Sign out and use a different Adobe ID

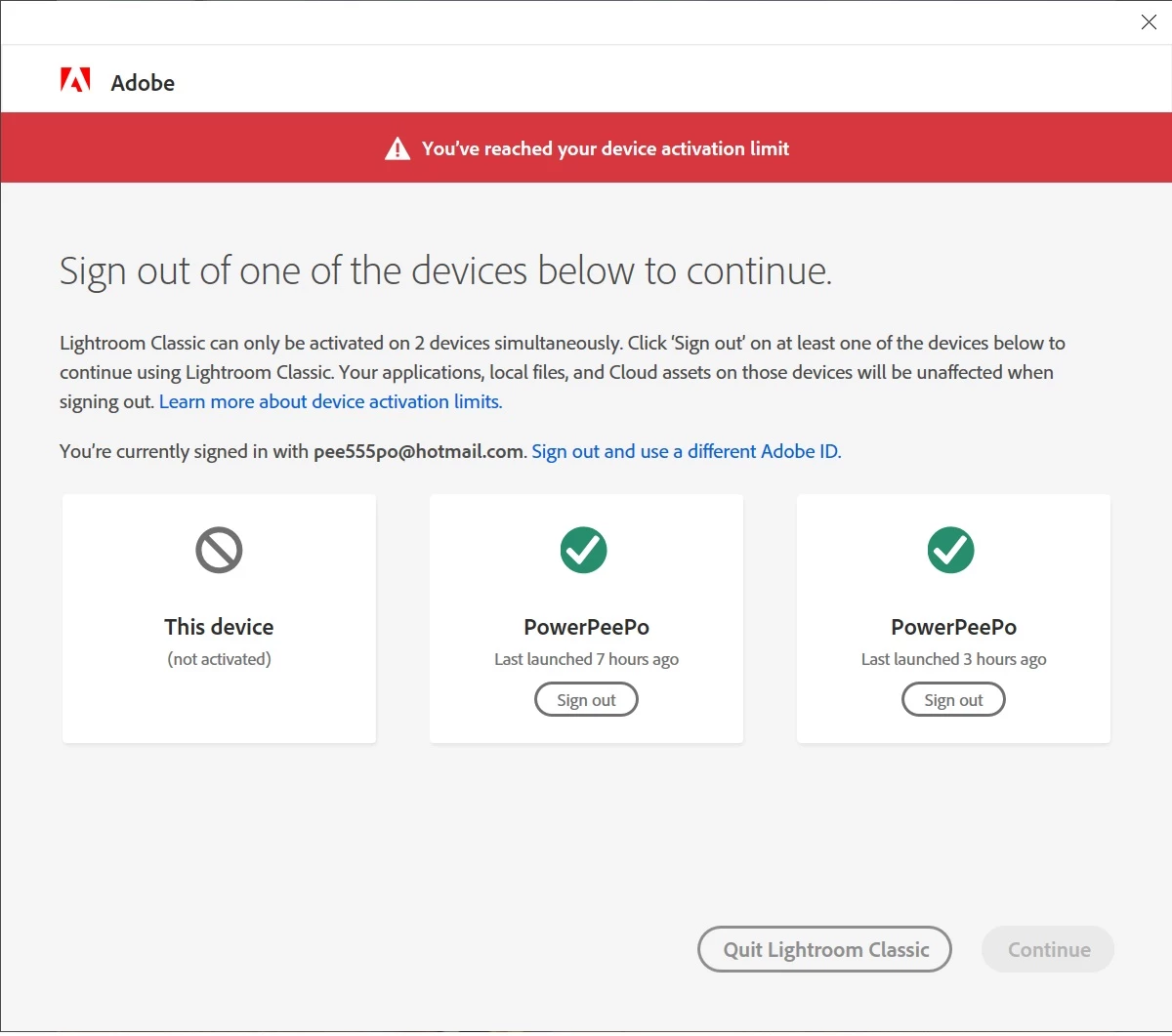687,451
